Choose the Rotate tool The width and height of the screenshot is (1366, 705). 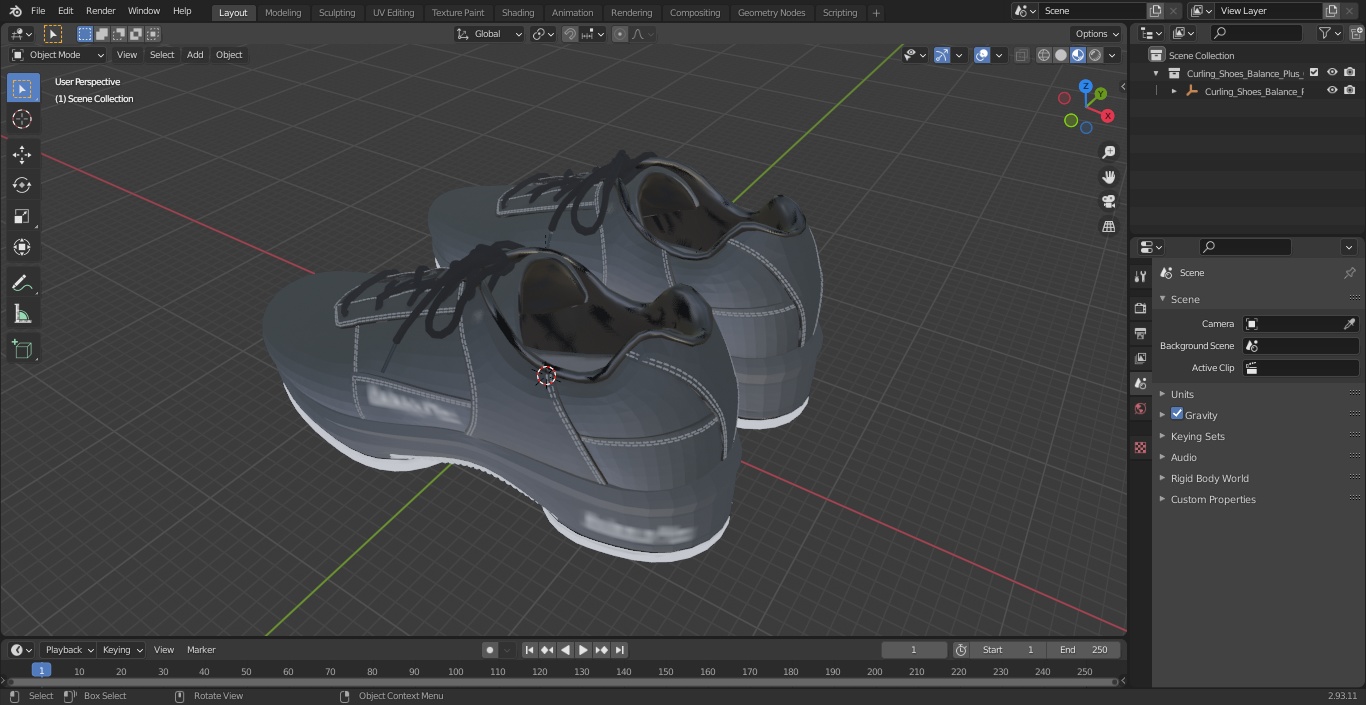(x=22, y=185)
